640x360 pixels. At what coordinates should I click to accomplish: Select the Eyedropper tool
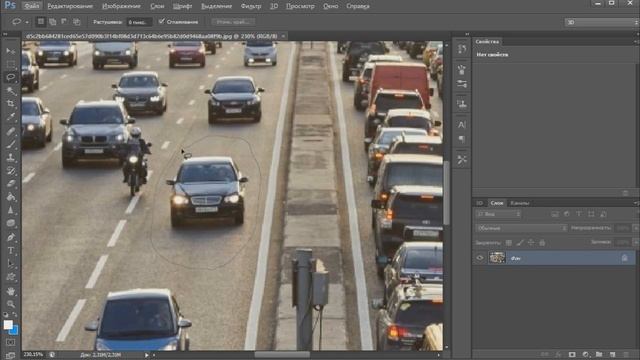[11, 117]
